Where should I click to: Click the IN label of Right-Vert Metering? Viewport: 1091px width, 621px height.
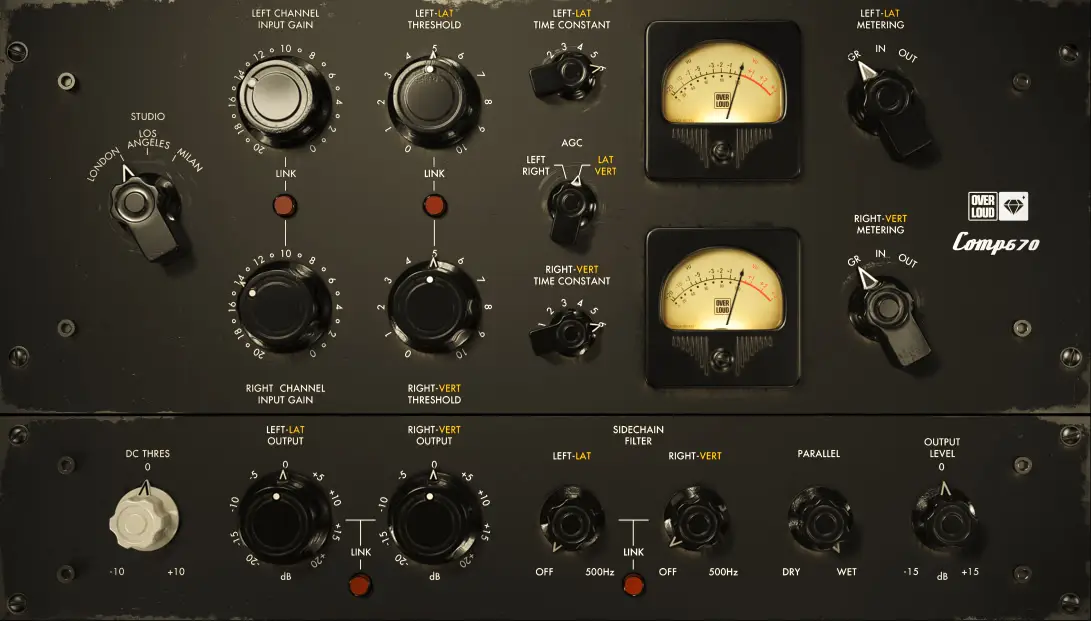(880, 254)
